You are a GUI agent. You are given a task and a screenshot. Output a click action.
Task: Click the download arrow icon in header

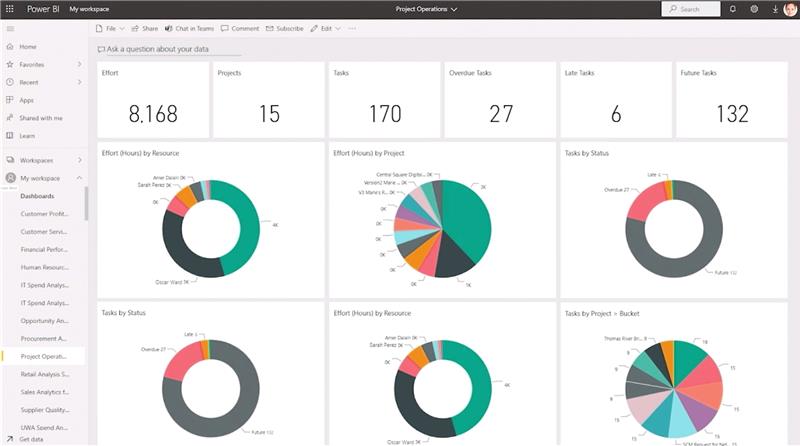(775, 9)
